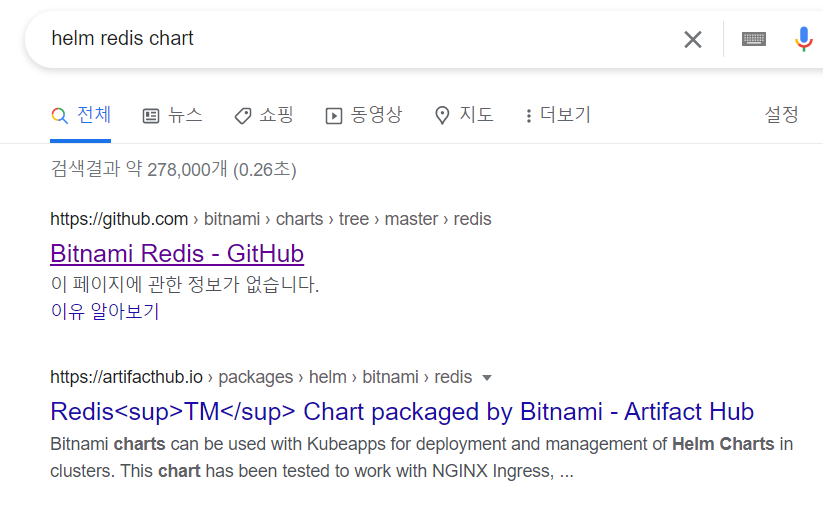This screenshot has height=521, width=823.
Task: Switch to the 쇼핑 (Shopping) tab
Action: pos(263,115)
